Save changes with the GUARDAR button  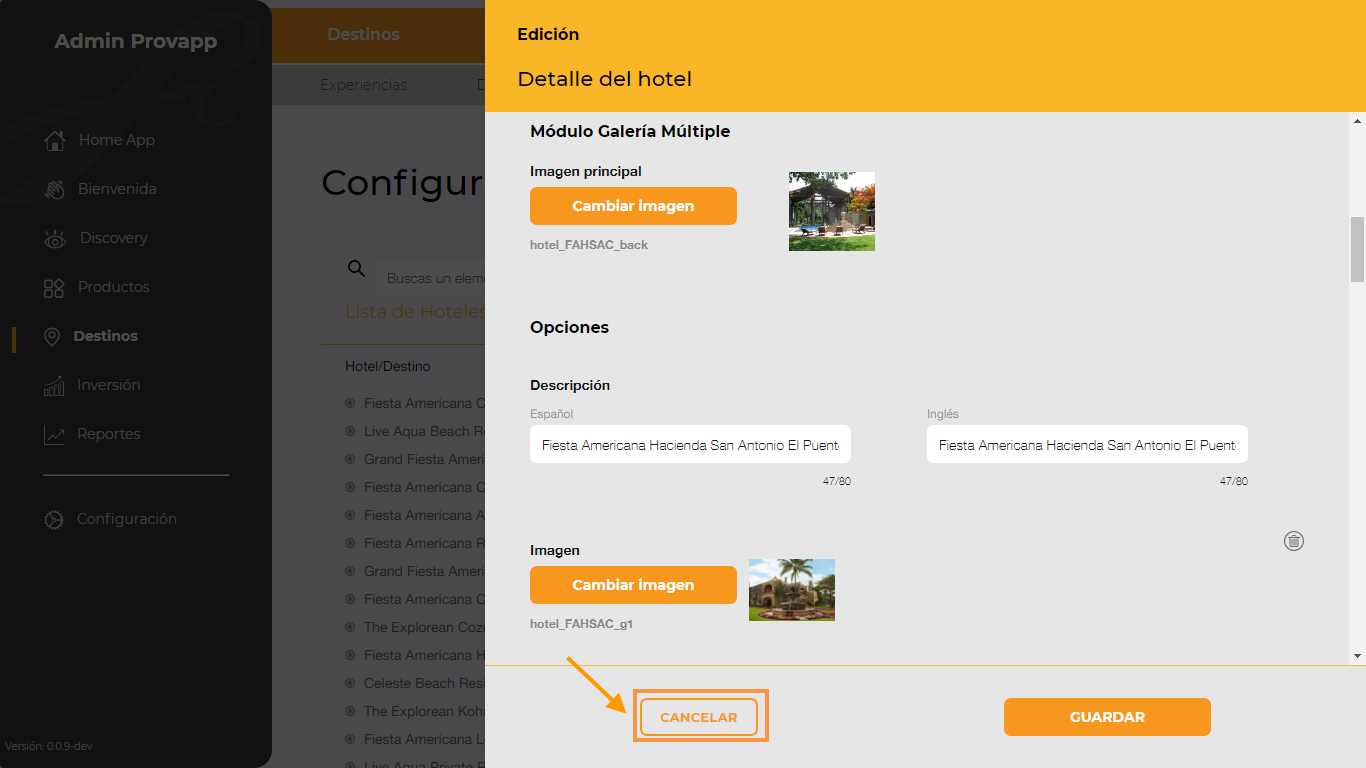point(1107,717)
